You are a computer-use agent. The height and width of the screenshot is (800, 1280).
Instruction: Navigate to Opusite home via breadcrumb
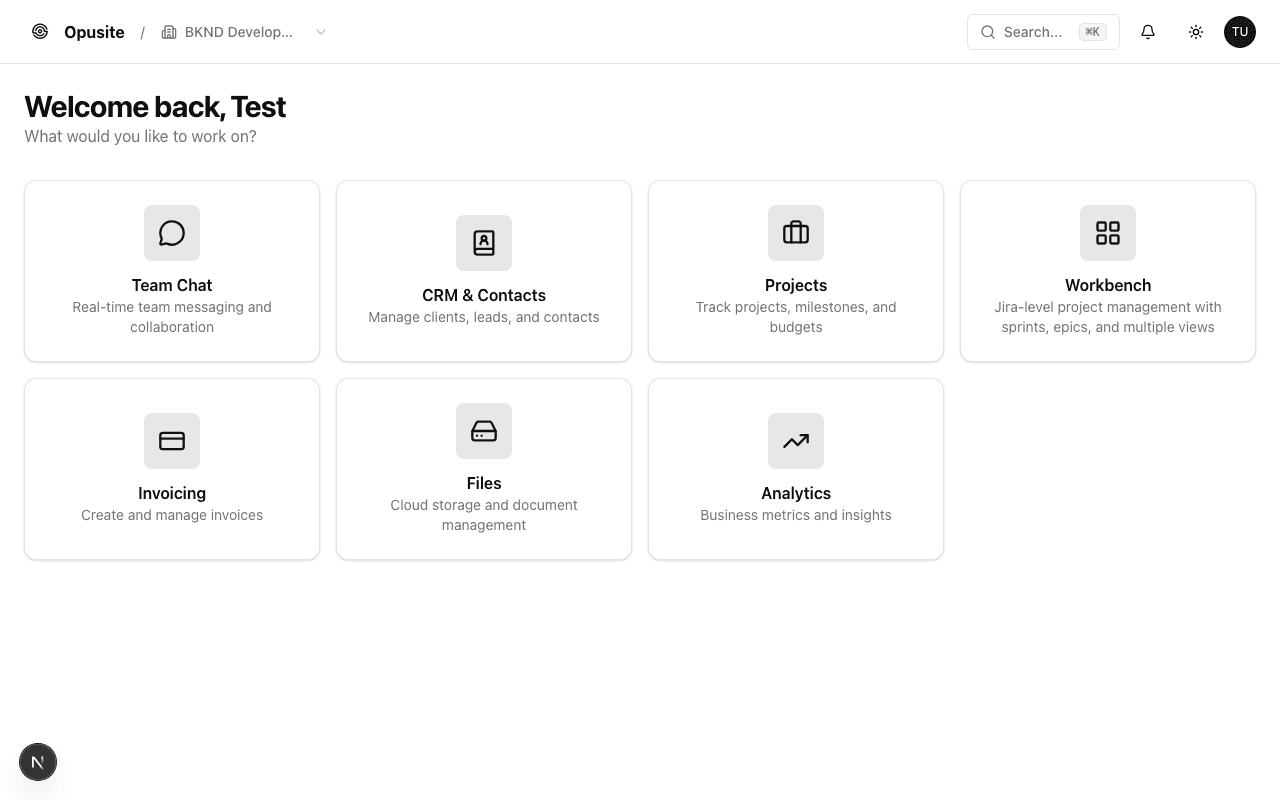[x=94, y=31]
